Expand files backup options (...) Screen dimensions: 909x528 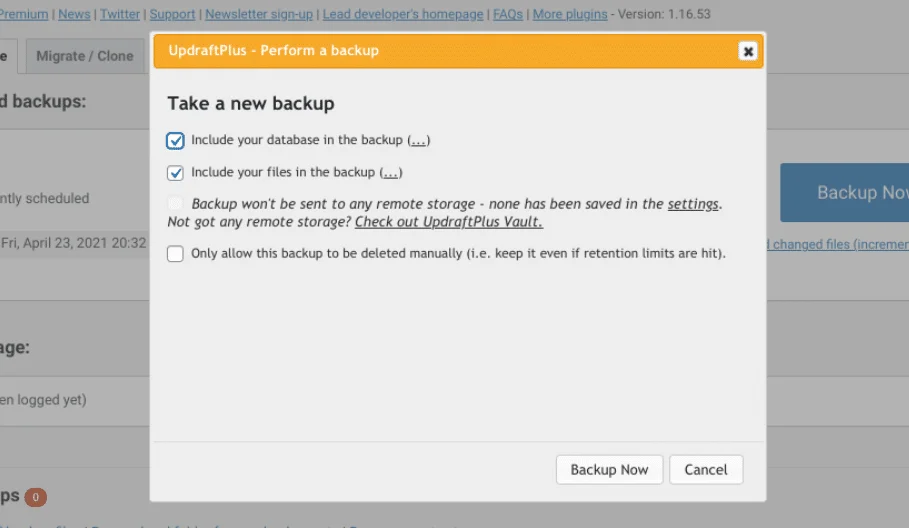391,173
